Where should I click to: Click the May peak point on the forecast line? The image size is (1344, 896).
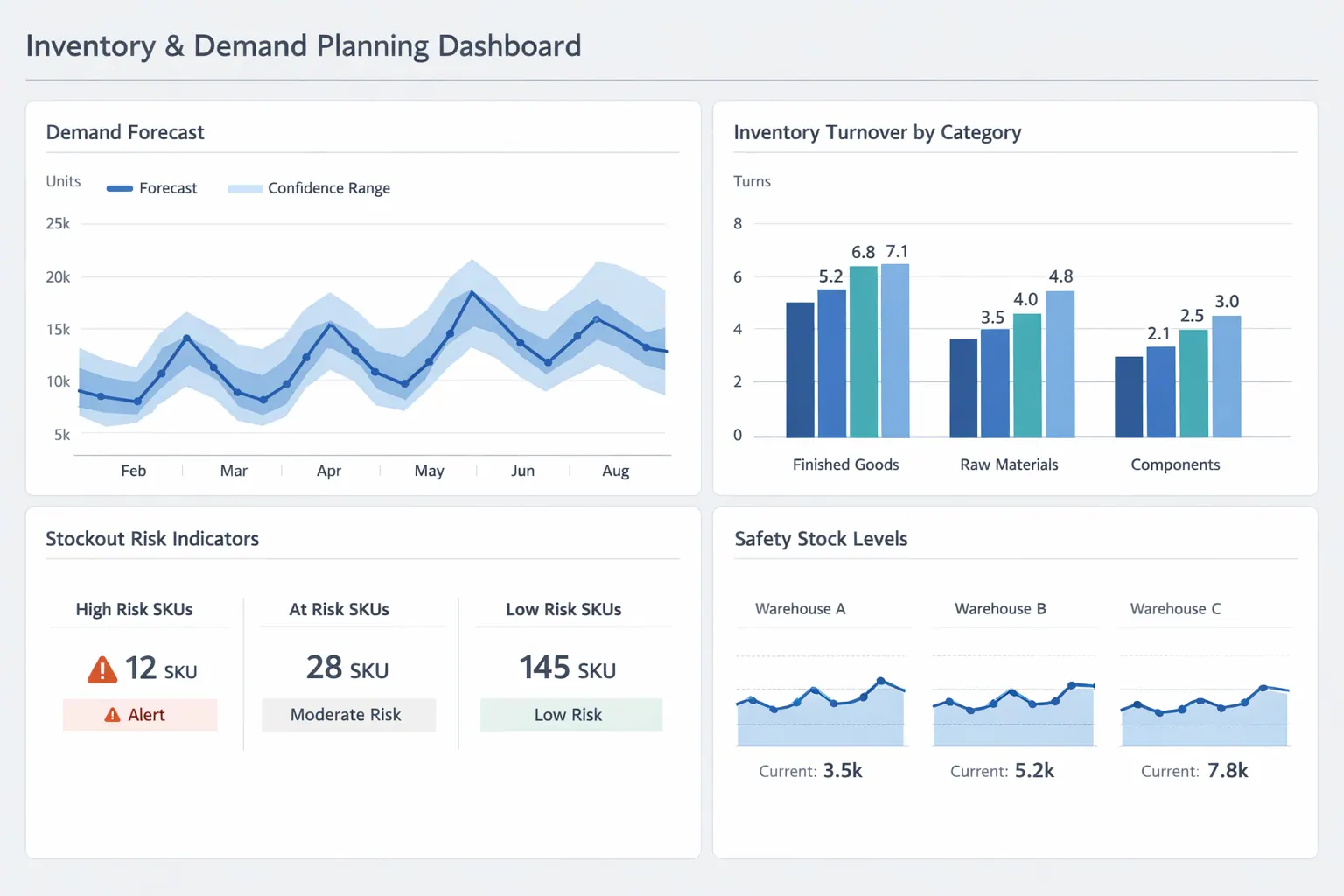point(471,291)
